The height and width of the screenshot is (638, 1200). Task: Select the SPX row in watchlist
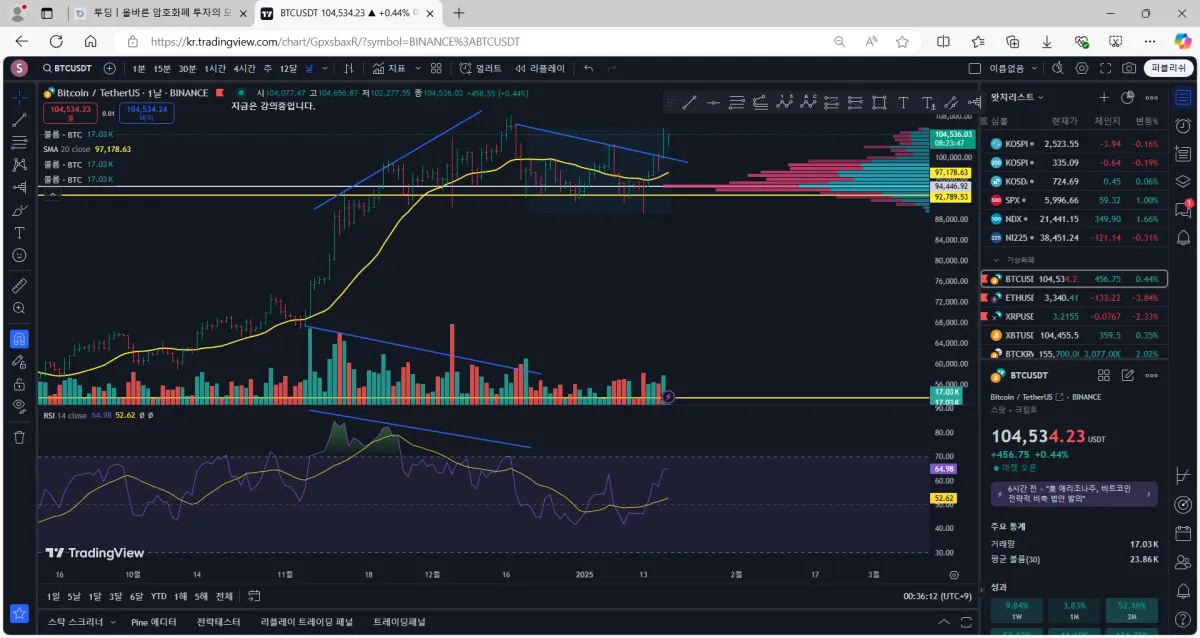(x=1075, y=200)
